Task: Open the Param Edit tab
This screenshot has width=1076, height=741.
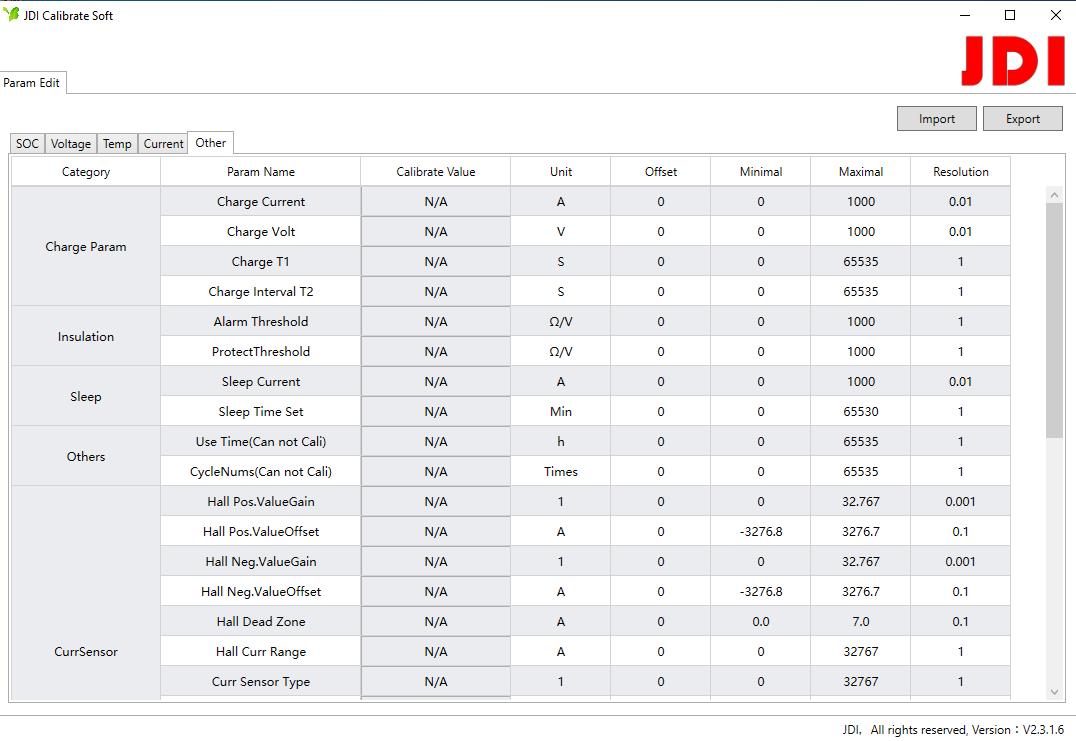Action: [32, 83]
